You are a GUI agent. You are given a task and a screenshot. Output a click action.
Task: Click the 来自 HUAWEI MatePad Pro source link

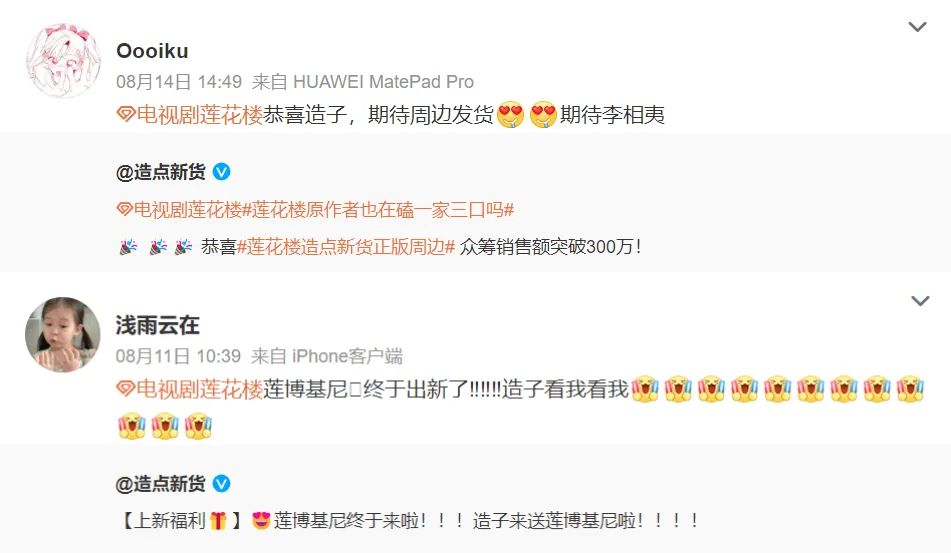(363, 82)
